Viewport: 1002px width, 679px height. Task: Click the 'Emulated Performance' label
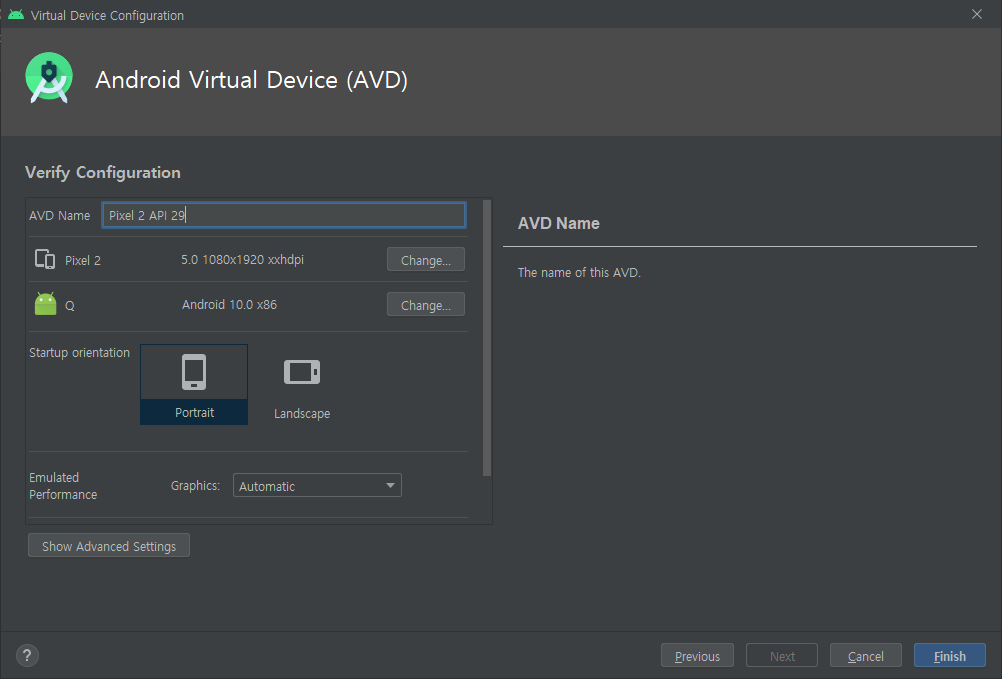click(63, 486)
